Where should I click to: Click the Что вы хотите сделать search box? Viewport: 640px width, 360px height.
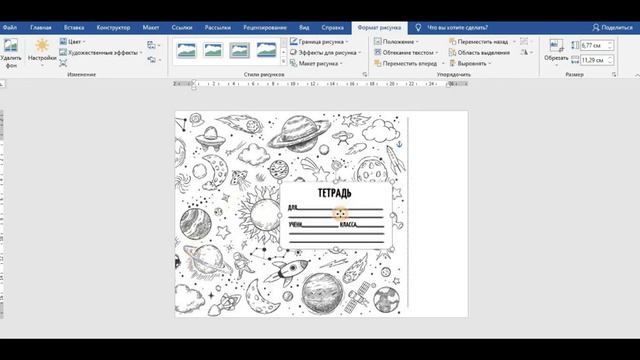tap(457, 28)
